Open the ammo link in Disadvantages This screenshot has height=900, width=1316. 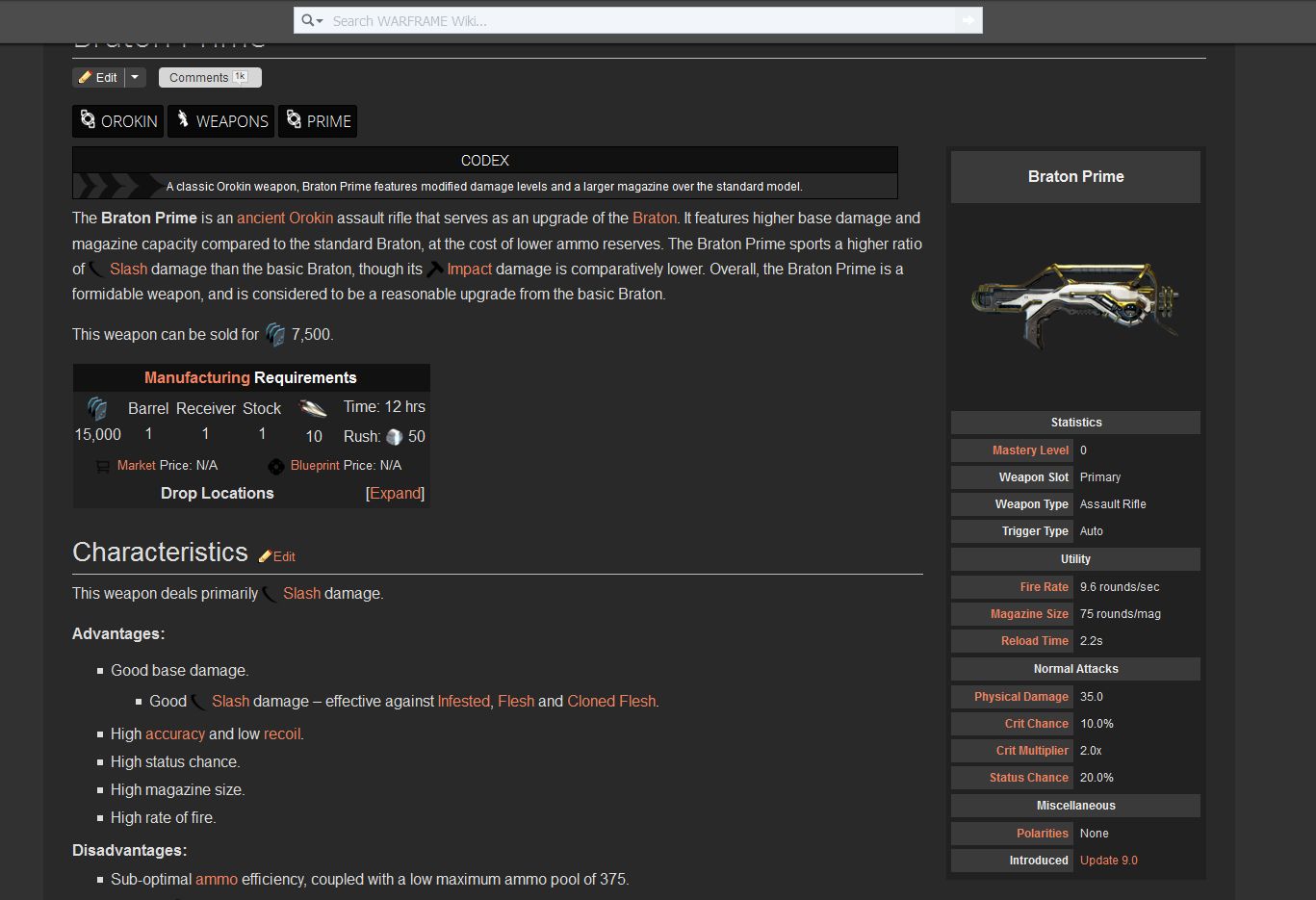click(x=217, y=880)
